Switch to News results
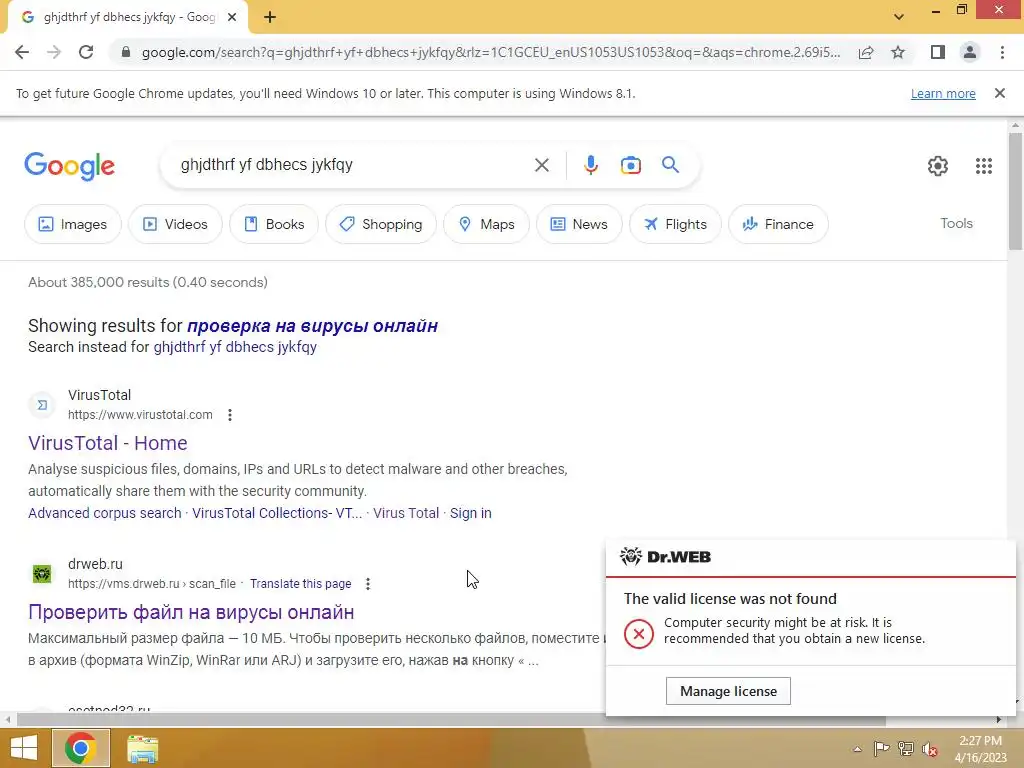1024x768 pixels. pos(579,224)
